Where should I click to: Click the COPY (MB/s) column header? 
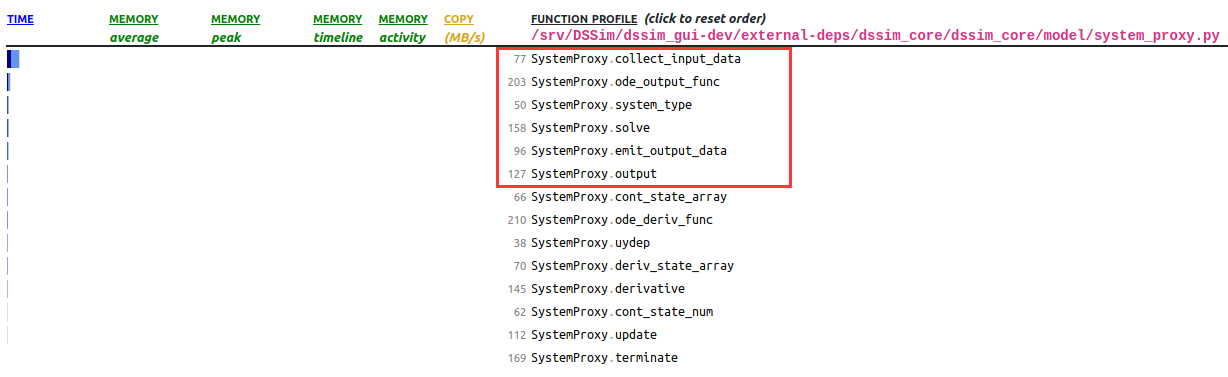point(462,28)
